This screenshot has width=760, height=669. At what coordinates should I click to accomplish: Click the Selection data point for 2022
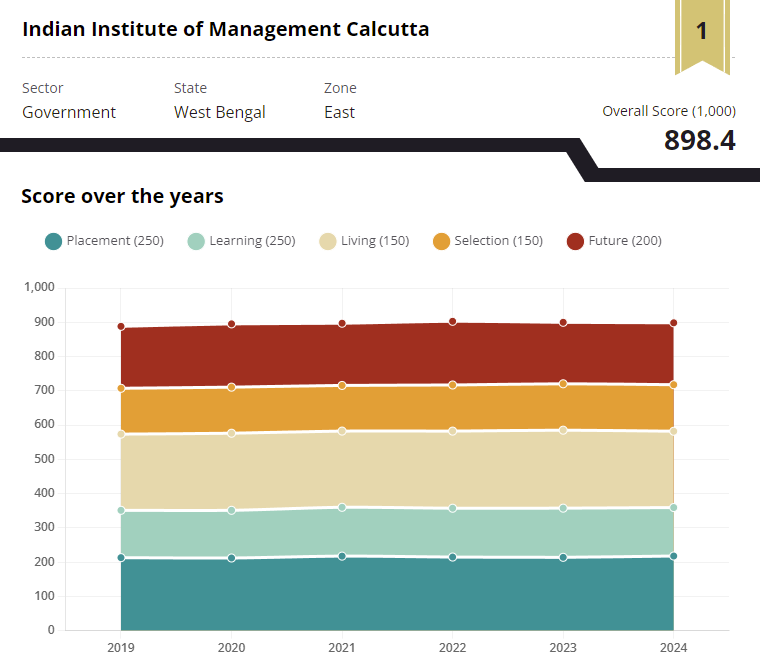point(453,385)
